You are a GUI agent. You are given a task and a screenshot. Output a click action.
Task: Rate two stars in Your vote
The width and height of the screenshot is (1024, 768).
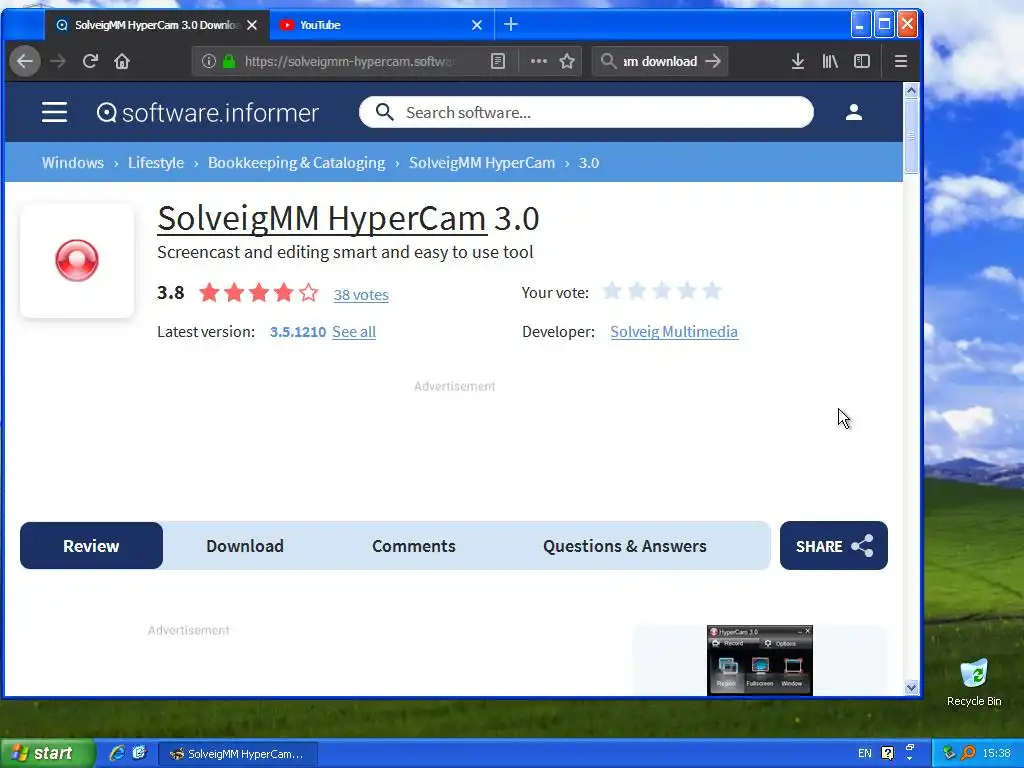[637, 291]
